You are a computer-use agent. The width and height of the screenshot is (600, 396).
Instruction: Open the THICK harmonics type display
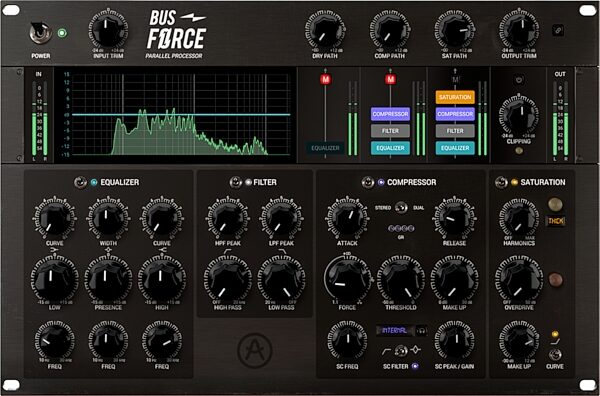556,221
